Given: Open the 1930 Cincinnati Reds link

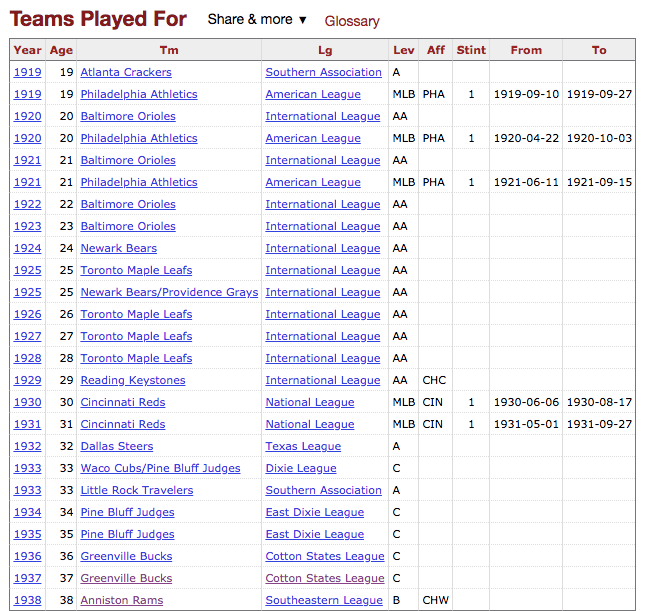Looking at the screenshot, I should point(123,402).
